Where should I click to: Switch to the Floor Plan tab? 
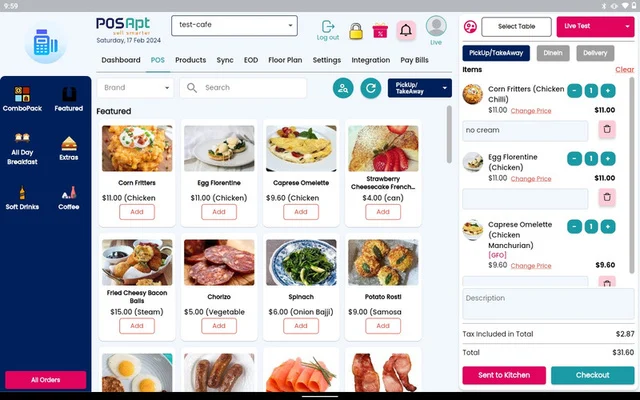pos(285,60)
